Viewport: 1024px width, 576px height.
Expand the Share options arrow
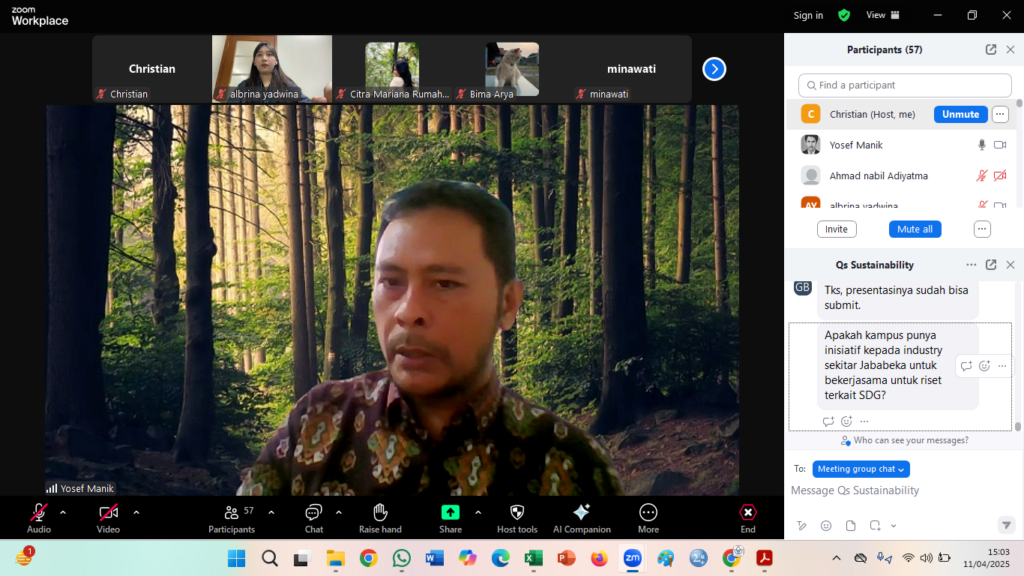478,512
